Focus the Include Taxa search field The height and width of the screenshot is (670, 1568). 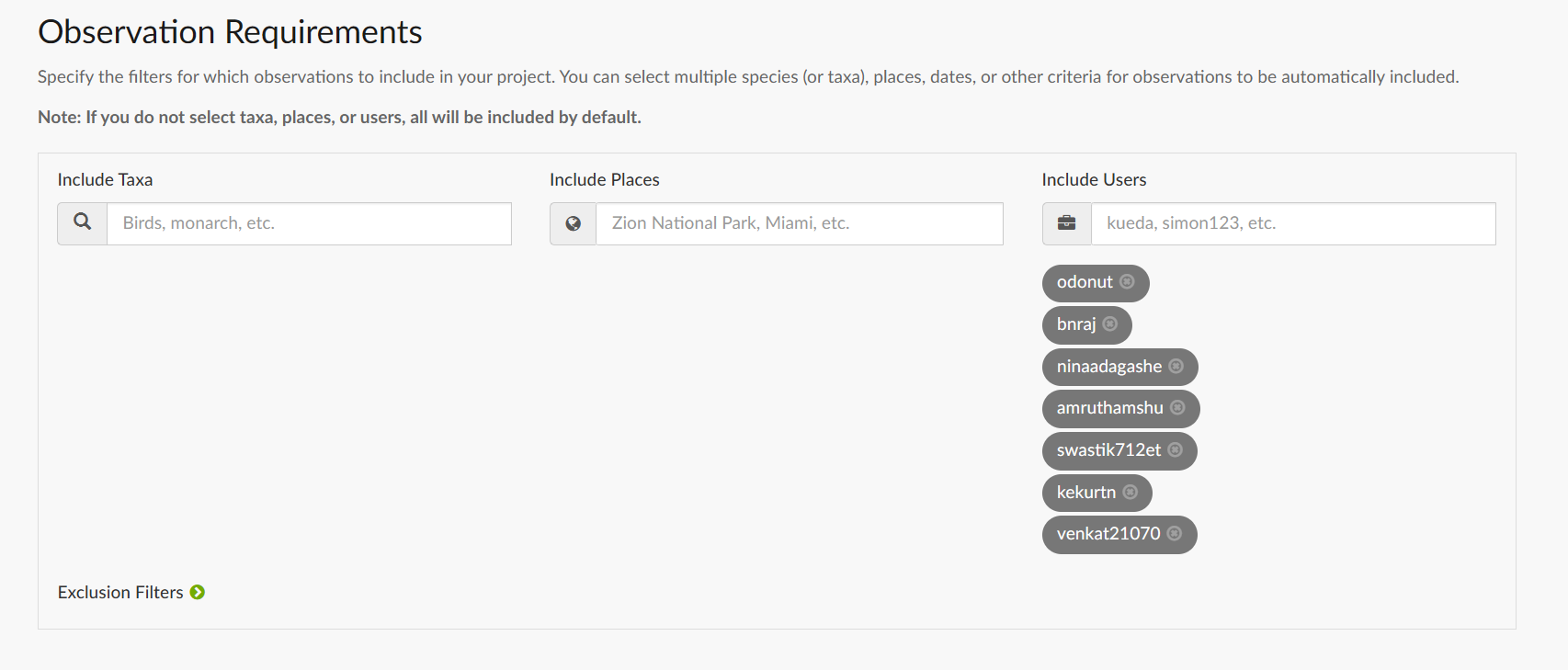(x=309, y=223)
